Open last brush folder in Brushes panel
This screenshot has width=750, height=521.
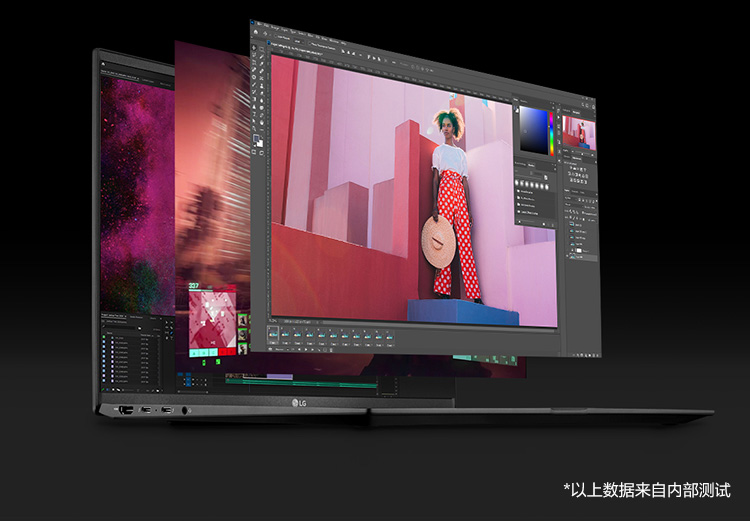coord(528,212)
